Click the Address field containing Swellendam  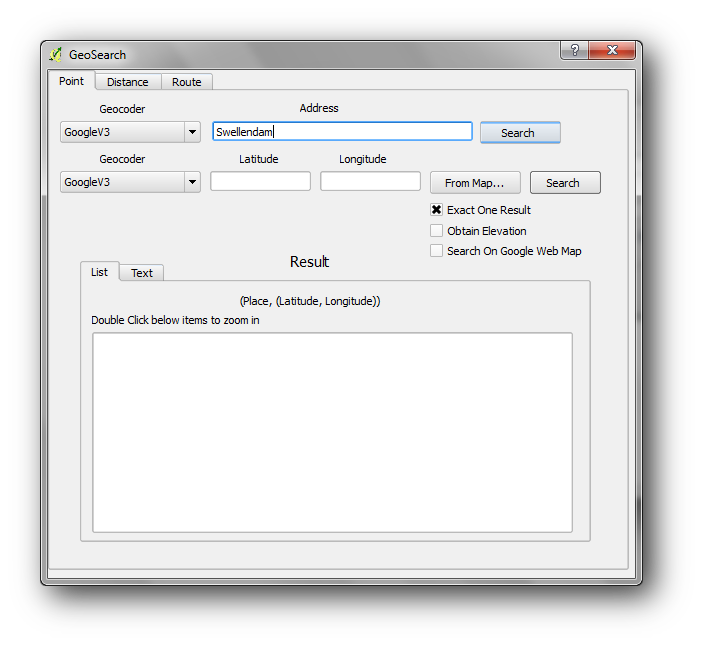tap(342, 131)
